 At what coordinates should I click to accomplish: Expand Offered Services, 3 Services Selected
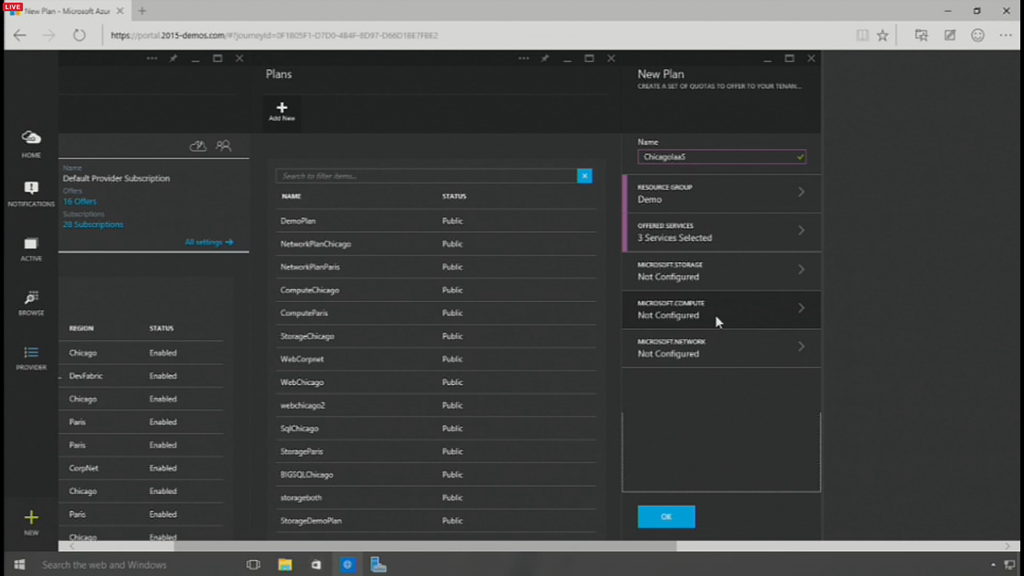click(x=721, y=232)
